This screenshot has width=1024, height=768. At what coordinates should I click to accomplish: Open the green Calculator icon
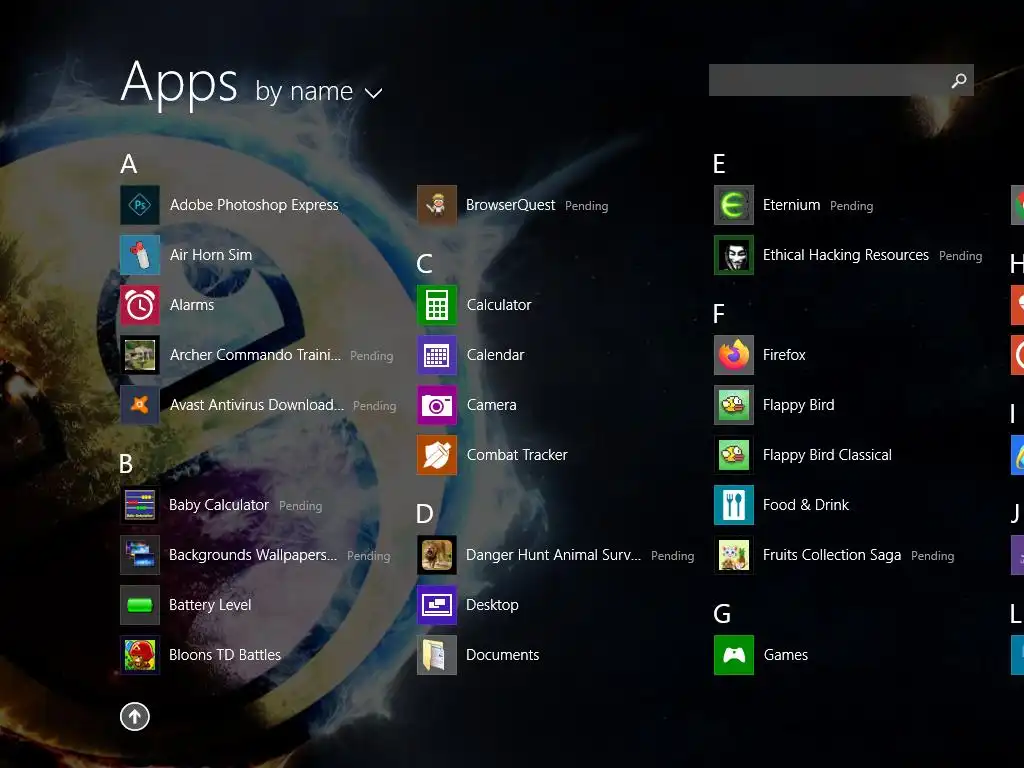pyautogui.click(x=437, y=305)
